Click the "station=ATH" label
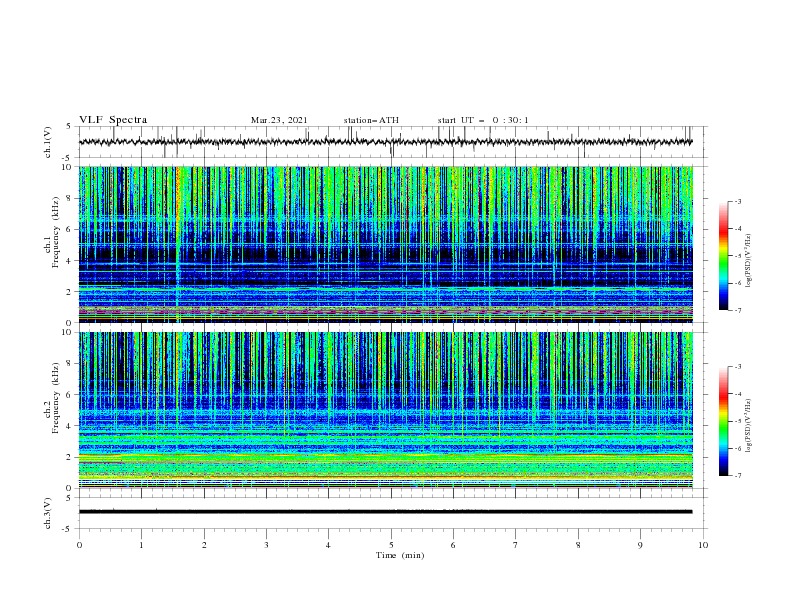 click(x=371, y=120)
